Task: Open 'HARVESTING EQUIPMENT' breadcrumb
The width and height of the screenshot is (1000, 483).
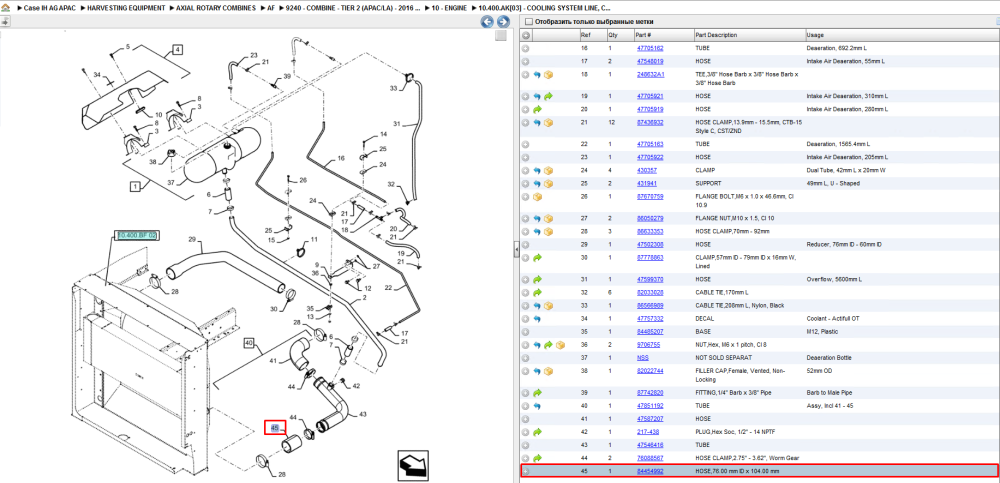Action: click(x=126, y=8)
